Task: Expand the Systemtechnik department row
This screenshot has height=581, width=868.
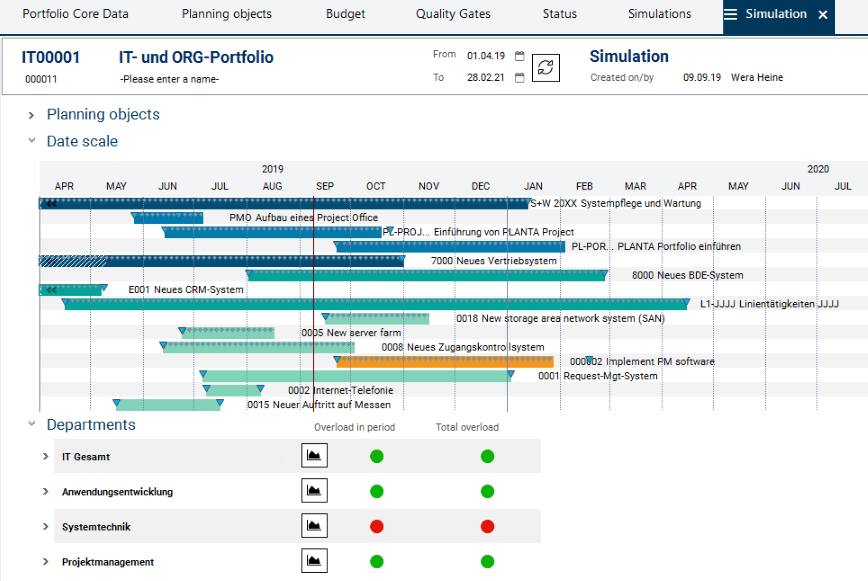Action: pos(46,527)
